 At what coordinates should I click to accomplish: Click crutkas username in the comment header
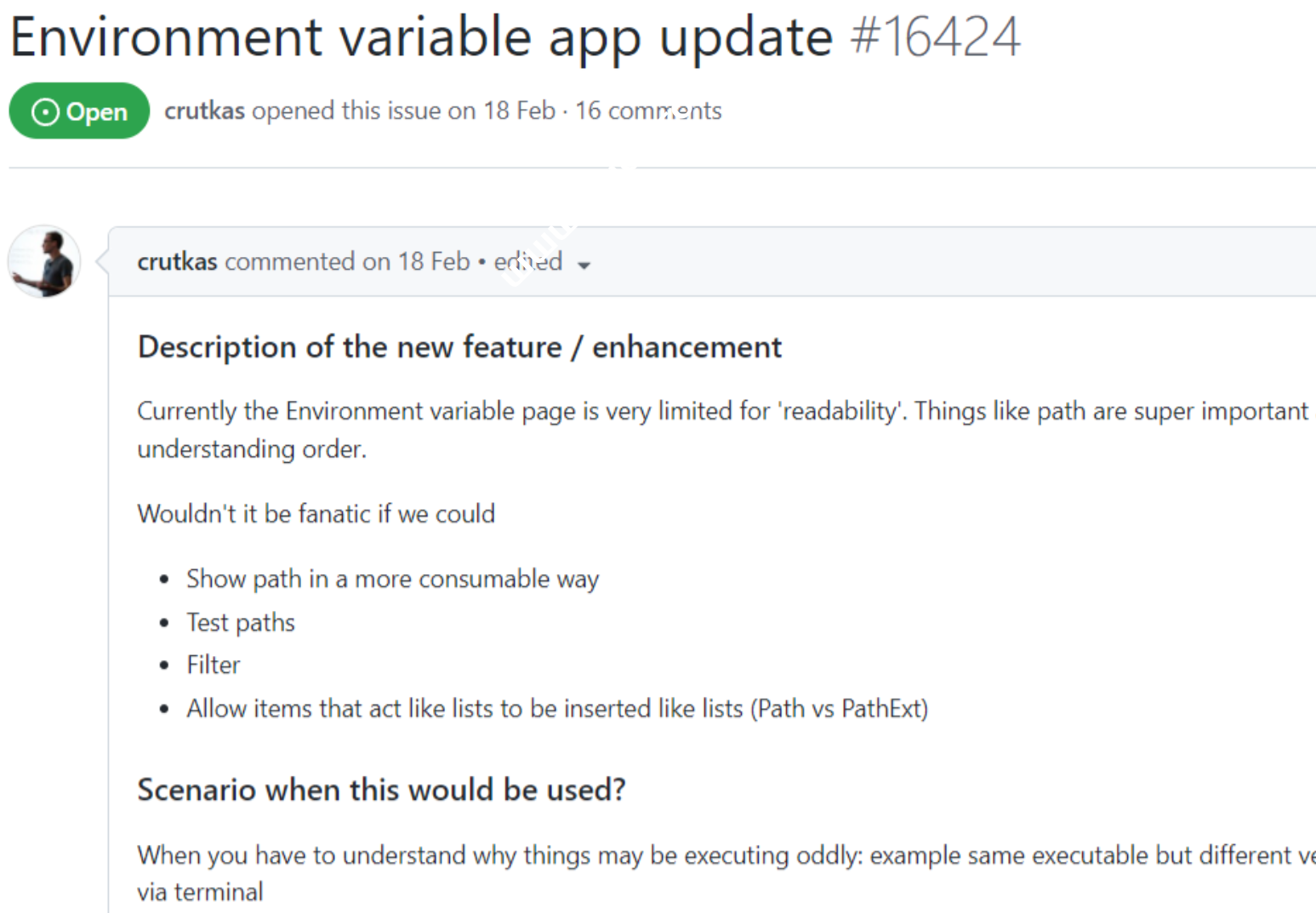click(x=177, y=261)
